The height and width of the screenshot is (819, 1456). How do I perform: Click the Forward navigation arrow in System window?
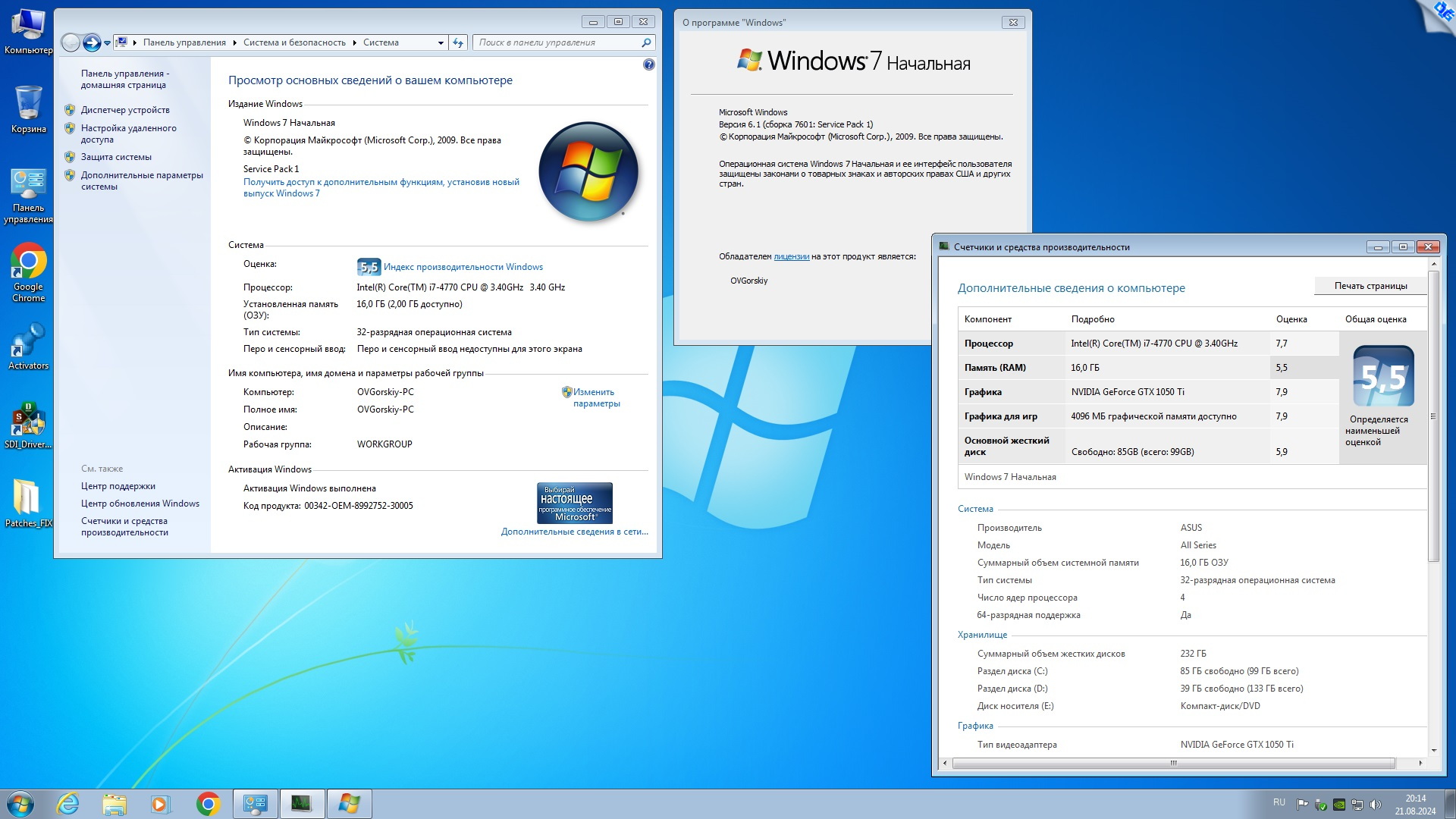pos(92,42)
